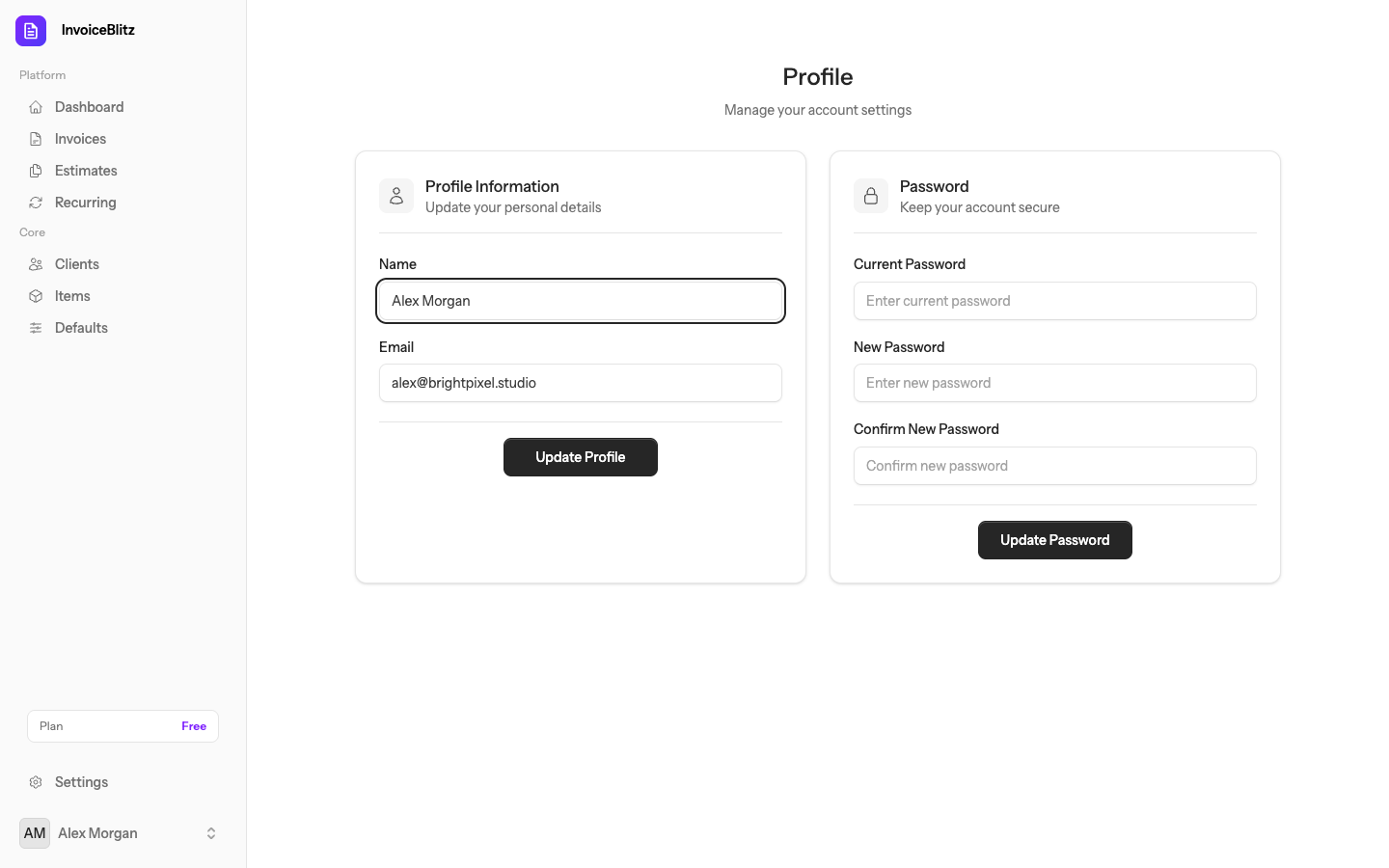Click the InvoiceBlitz purple logo
The height and width of the screenshot is (868, 1389).
(x=30, y=30)
